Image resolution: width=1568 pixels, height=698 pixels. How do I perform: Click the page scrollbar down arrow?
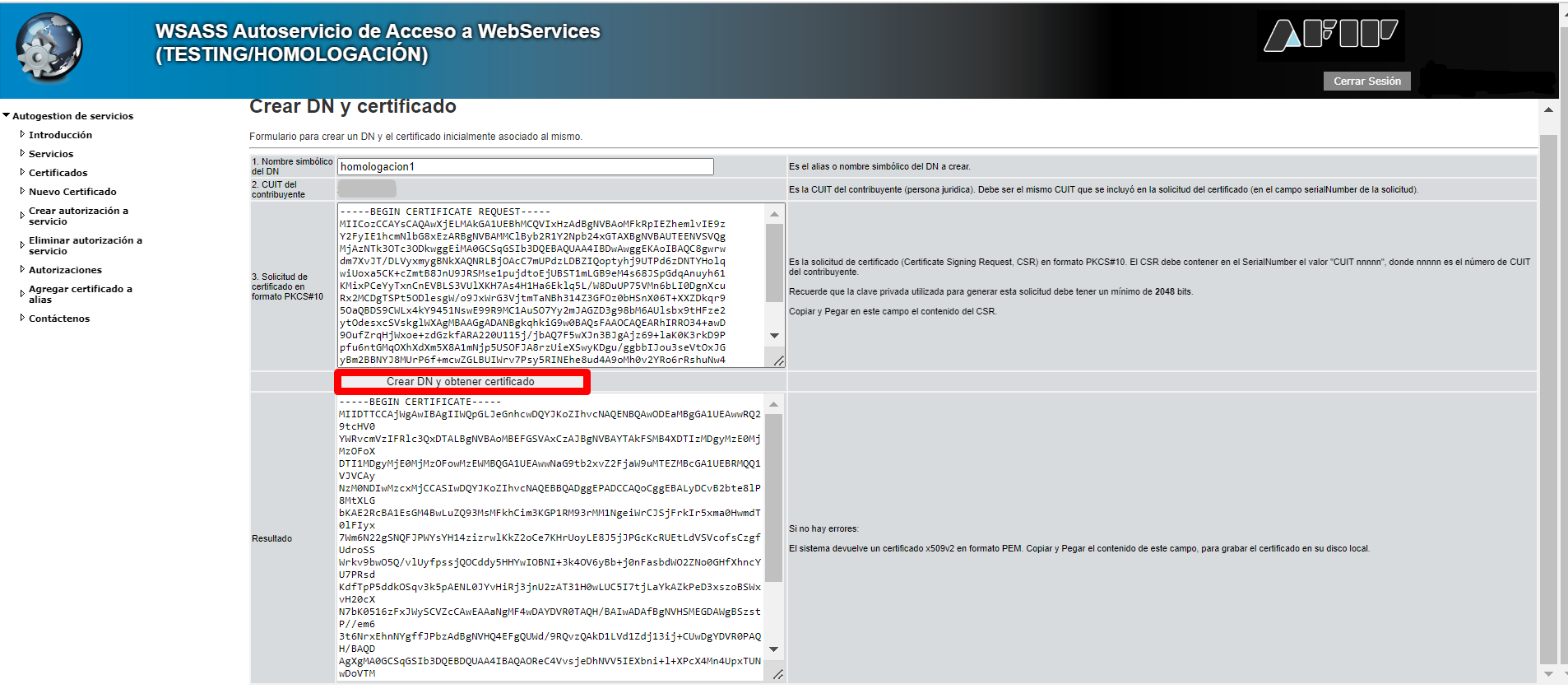pyautogui.click(x=1548, y=673)
